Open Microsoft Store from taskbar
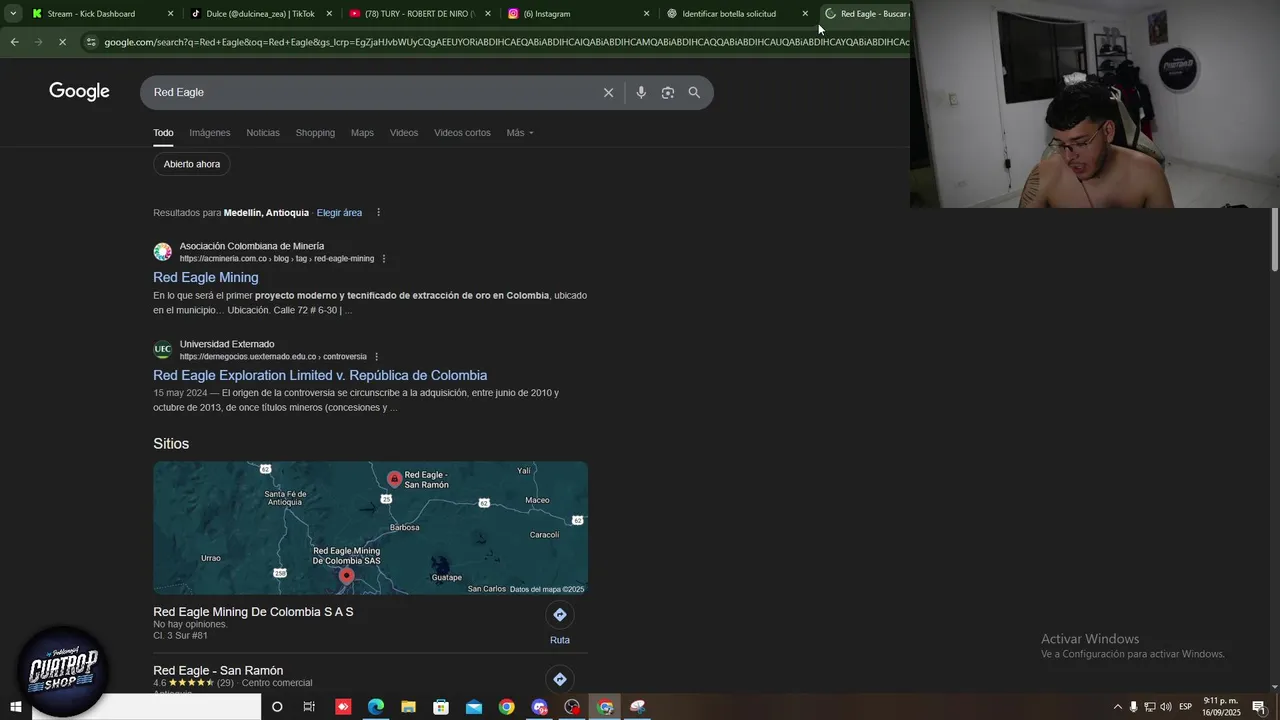The width and height of the screenshot is (1280, 720). coord(441,707)
